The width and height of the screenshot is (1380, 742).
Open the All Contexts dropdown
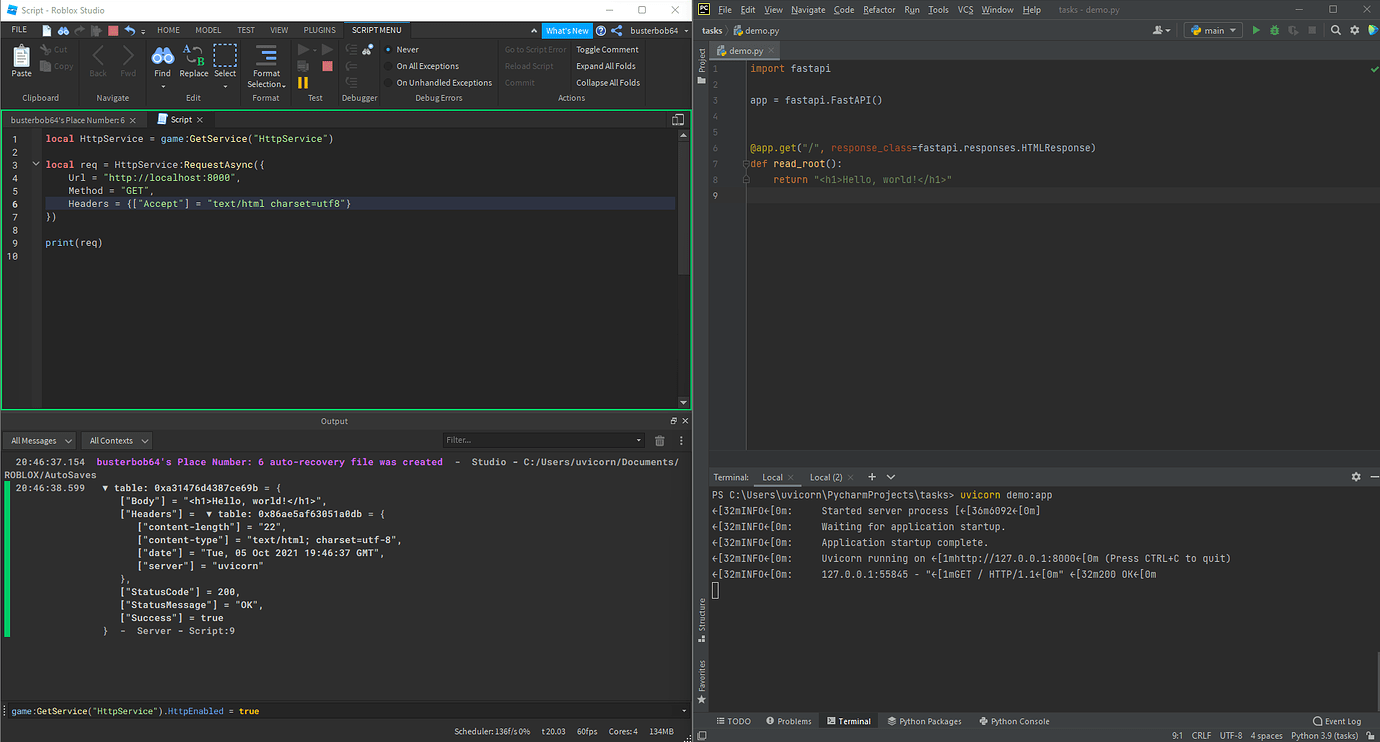[x=116, y=440]
